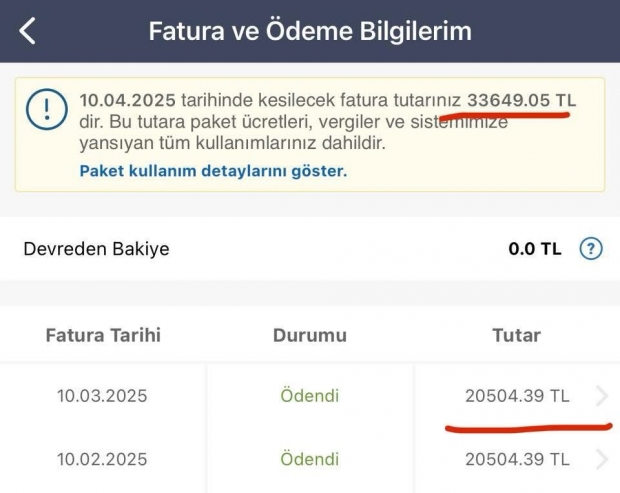Click the Fatura Tarihi column header
The height and width of the screenshot is (493, 620).
[103, 335]
